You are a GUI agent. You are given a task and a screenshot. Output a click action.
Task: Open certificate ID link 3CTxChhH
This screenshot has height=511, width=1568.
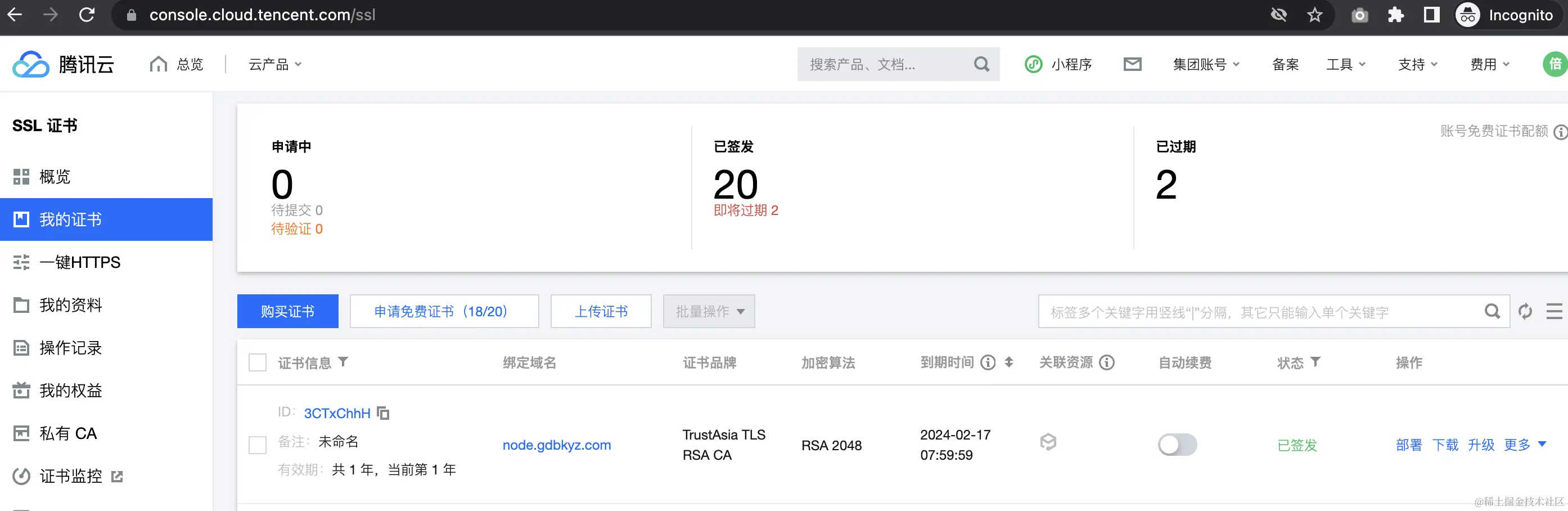click(337, 413)
